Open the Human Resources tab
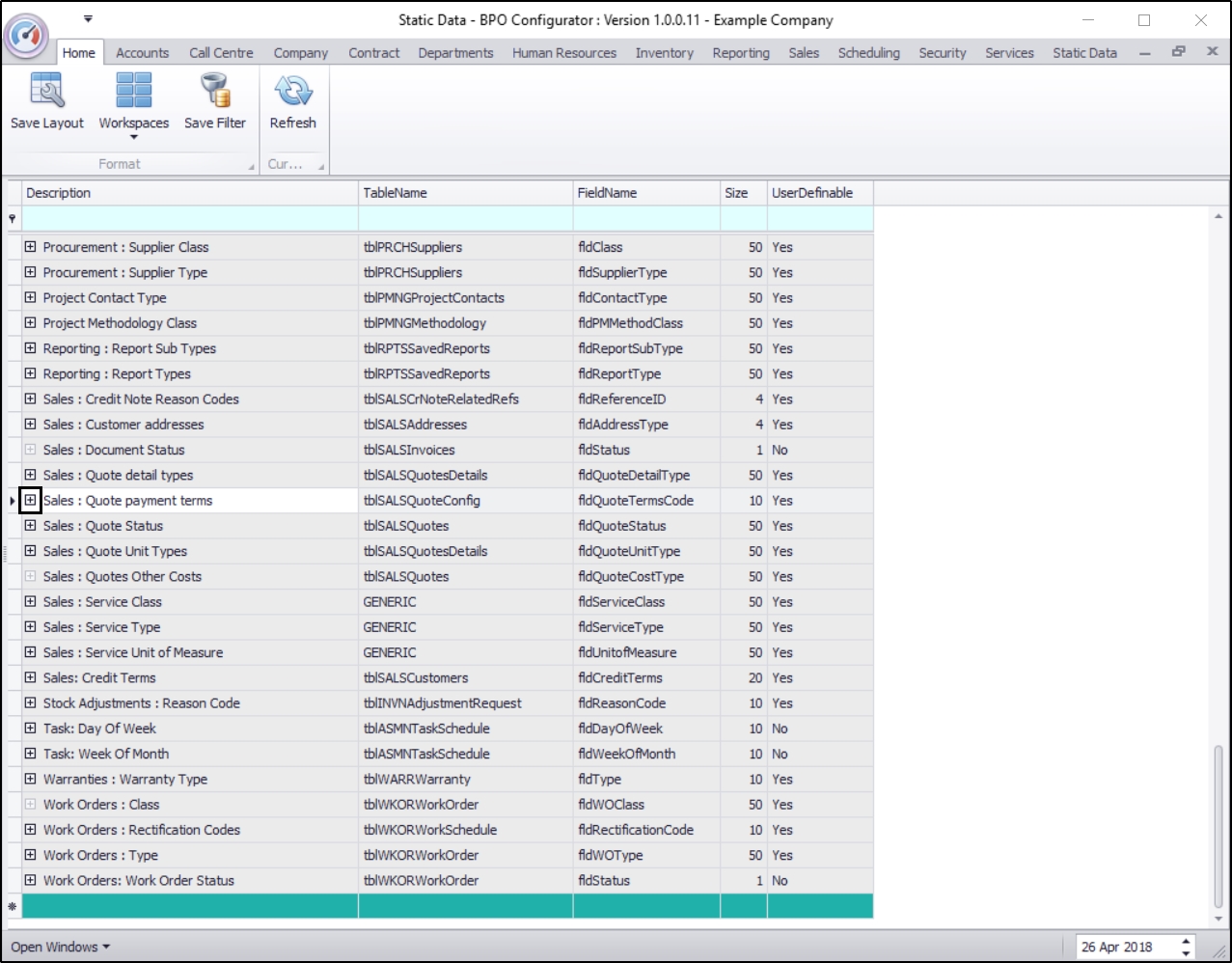 [x=564, y=53]
